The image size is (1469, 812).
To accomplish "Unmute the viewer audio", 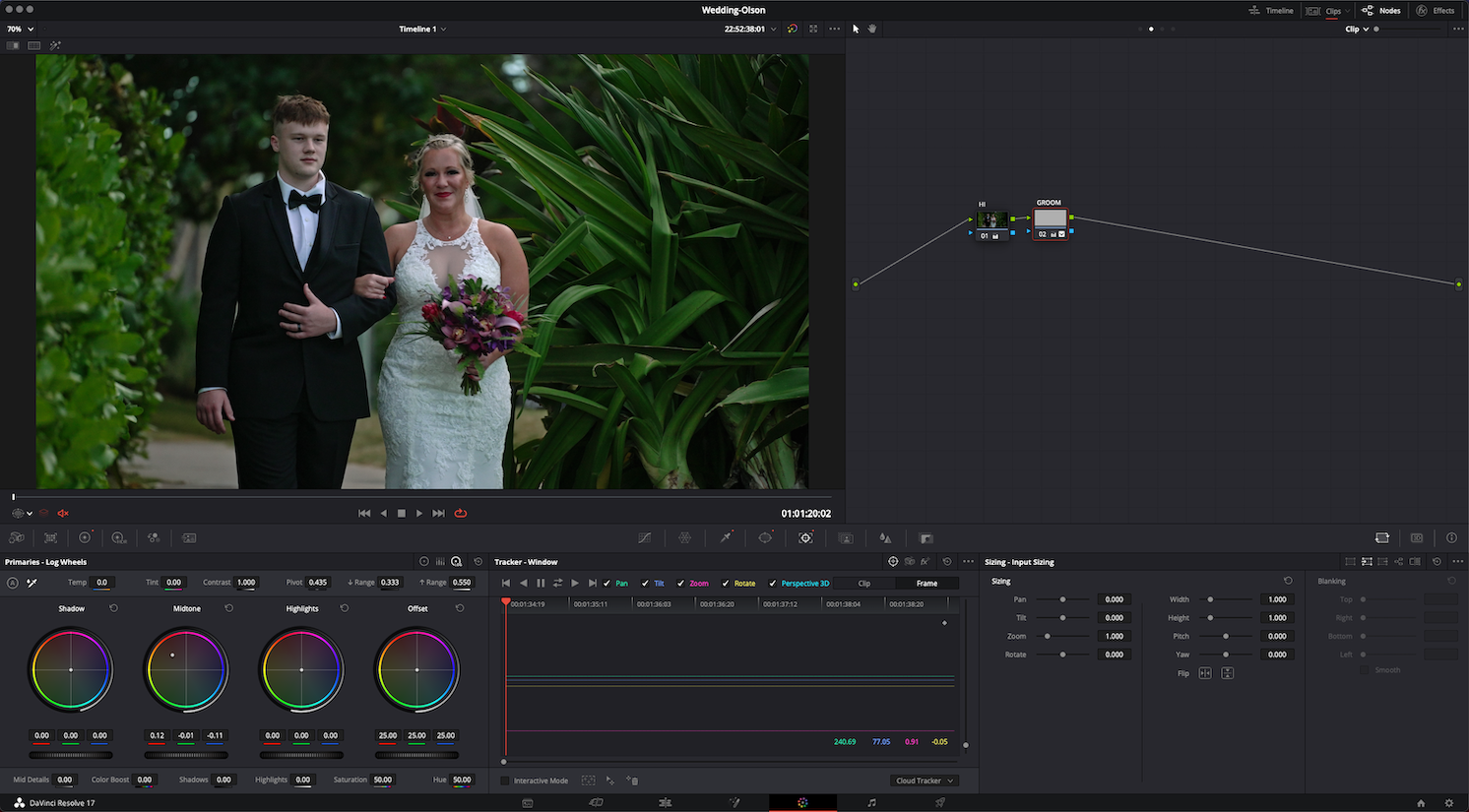I will click(63, 513).
